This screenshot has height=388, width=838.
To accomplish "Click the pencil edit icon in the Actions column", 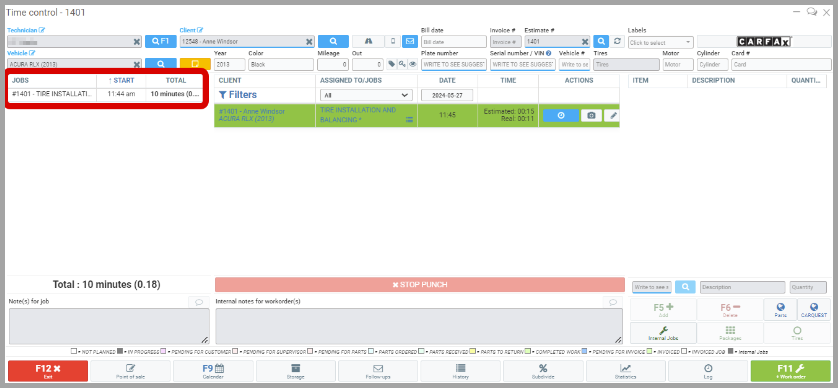I will pos(613,115).
